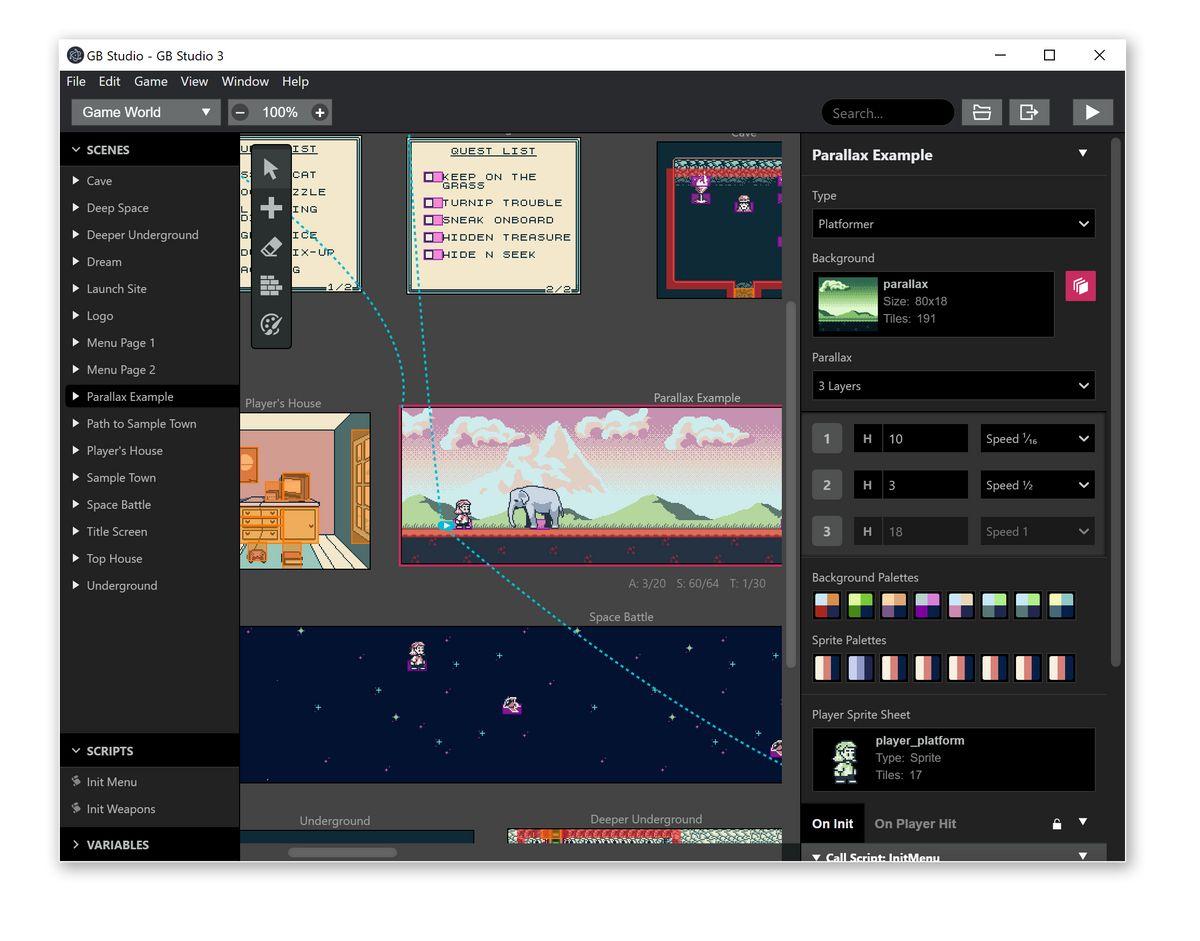Toggle the script lock icon
The width and height of the screenshot is (1200, 941).
1056,824
